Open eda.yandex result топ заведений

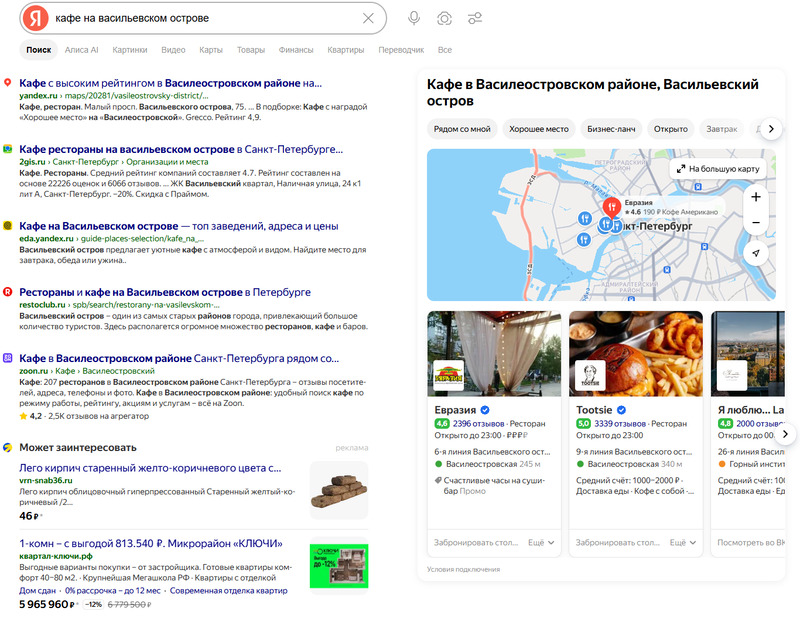click(179, 226)
